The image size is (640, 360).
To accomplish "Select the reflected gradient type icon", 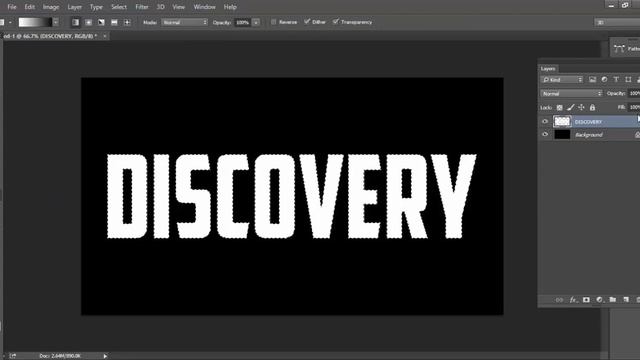I will 114,22.
